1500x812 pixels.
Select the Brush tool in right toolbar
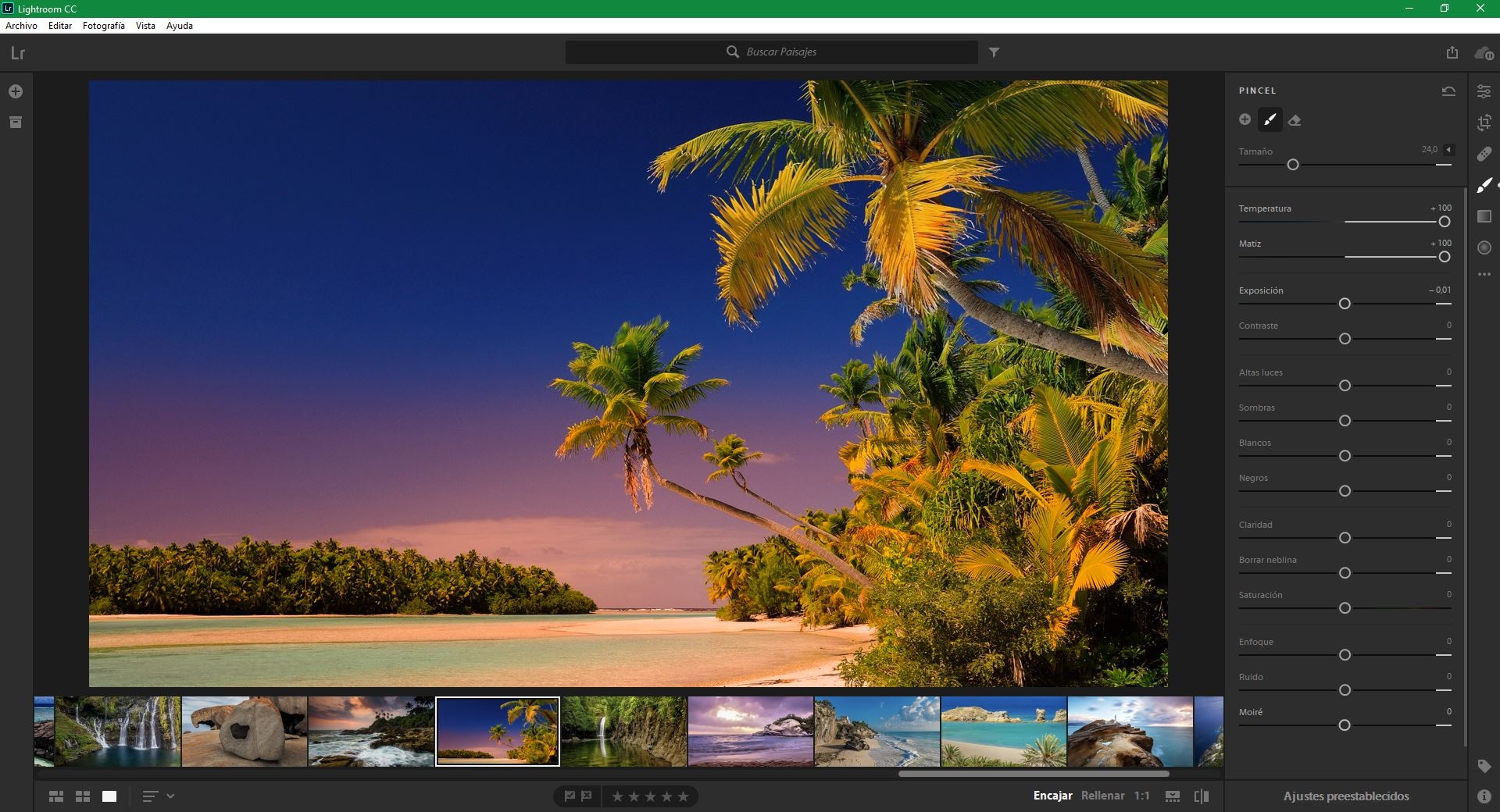tap(1484, 185)
